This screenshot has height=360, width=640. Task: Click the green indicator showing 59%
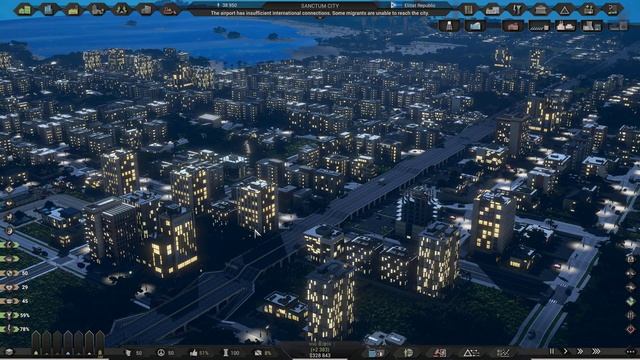[15, 315]
